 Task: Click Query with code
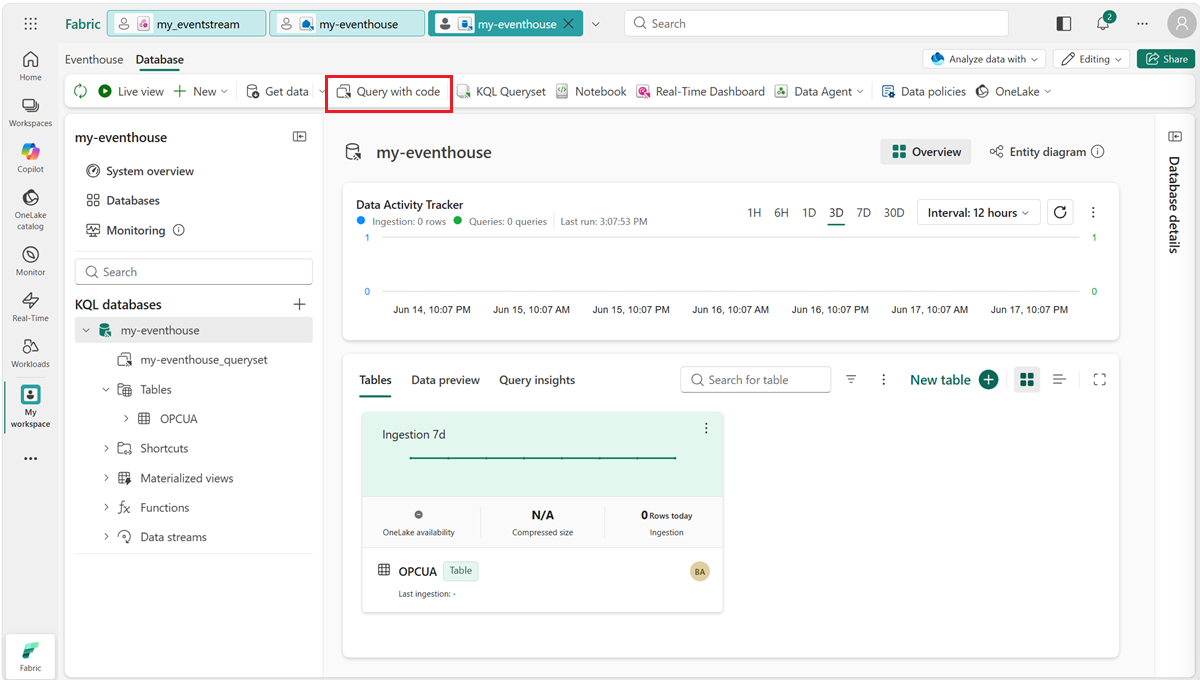click(x=388, y=91)
